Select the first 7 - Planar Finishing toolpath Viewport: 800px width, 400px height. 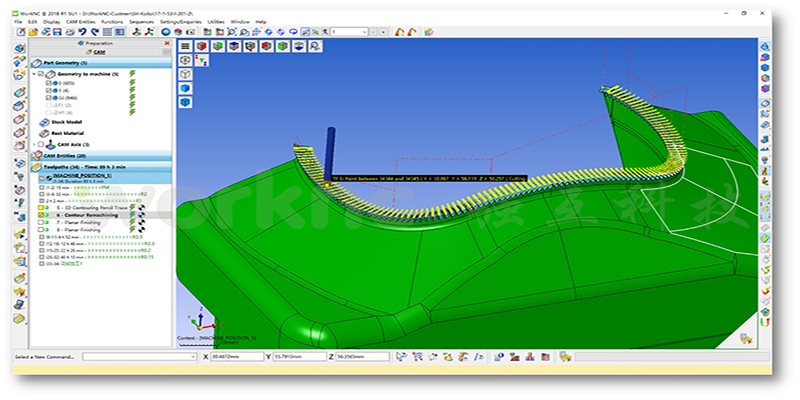[x=78, y=222]
